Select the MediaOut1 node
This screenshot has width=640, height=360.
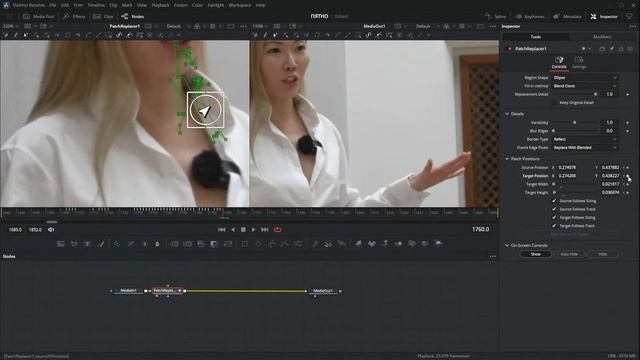pyautogui.click(x=323, y=291)
